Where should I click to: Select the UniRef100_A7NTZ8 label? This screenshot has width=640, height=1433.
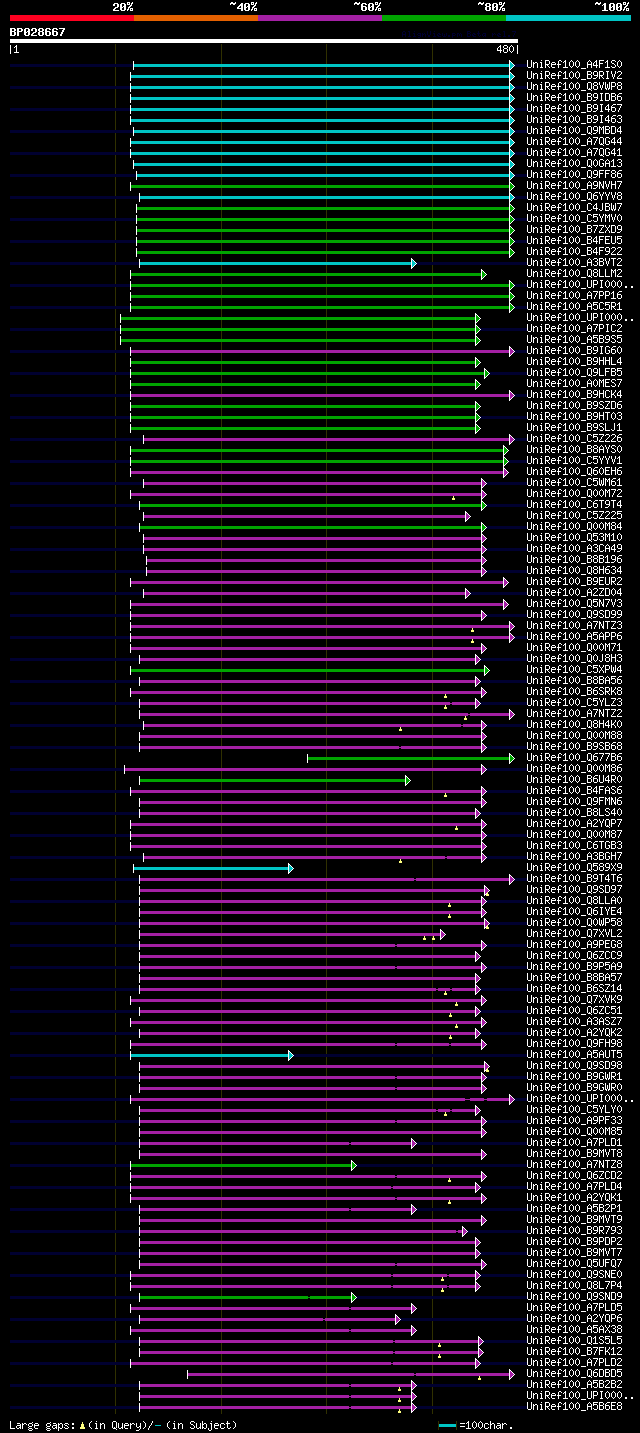[x=574, y=1165]
